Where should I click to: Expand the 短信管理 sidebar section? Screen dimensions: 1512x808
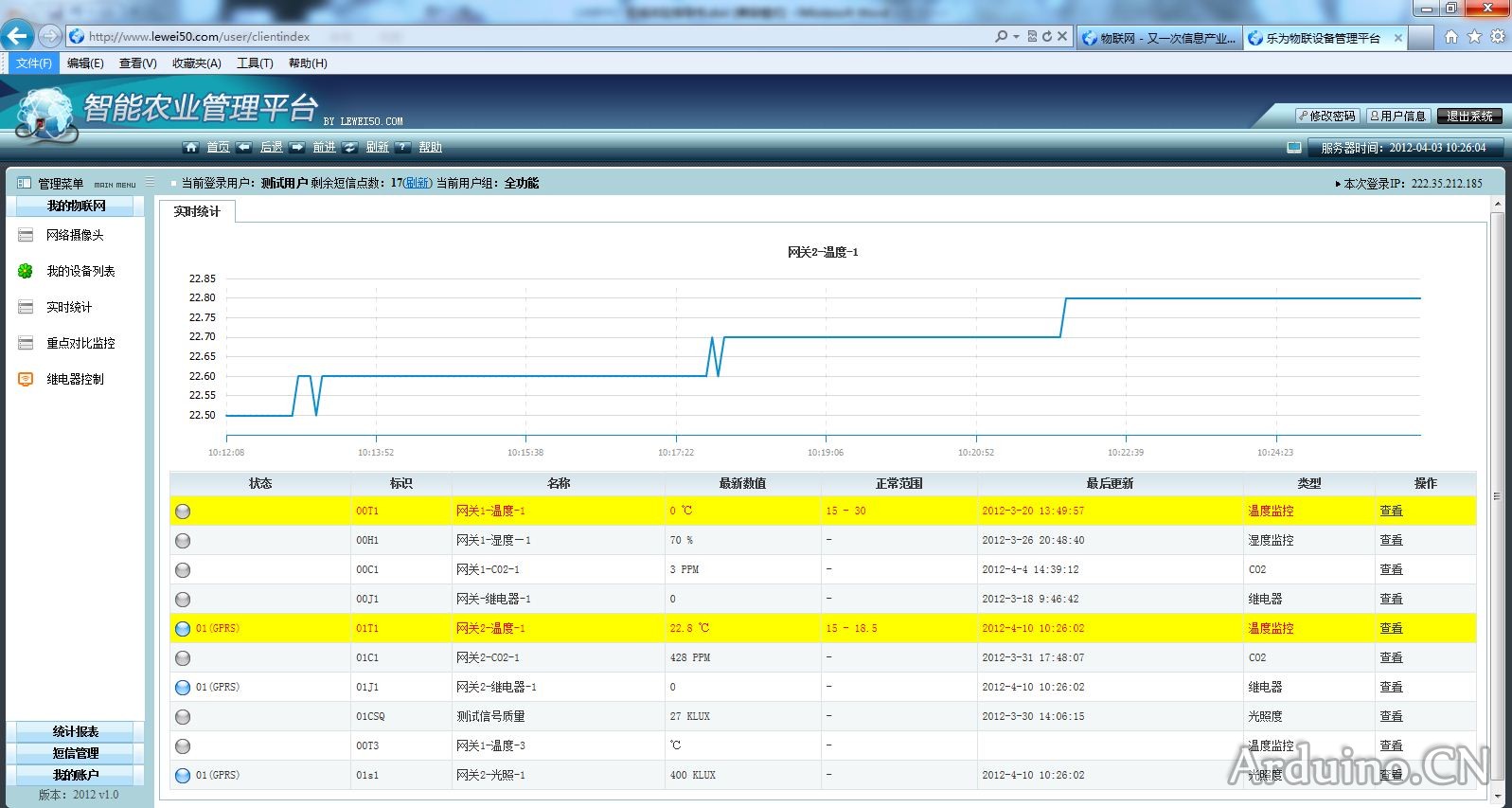pos(76,753)
